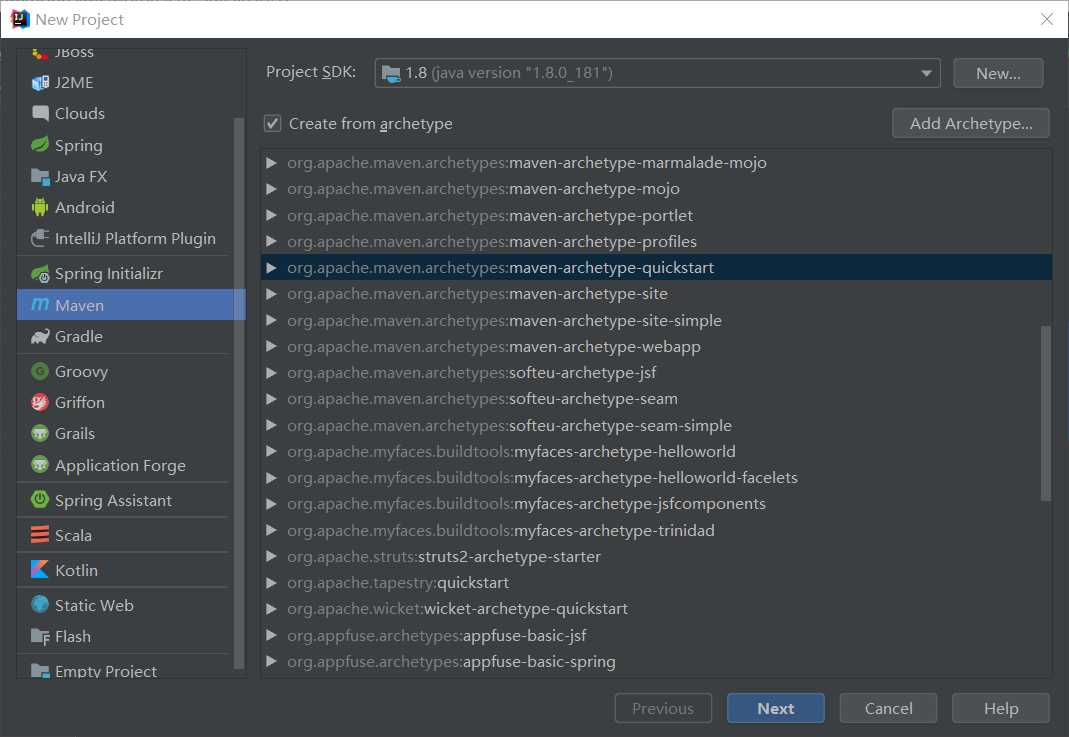Click the Grails icon
Image resolution: width=1069 pixels, height=737 pixels.
(40, 434)
